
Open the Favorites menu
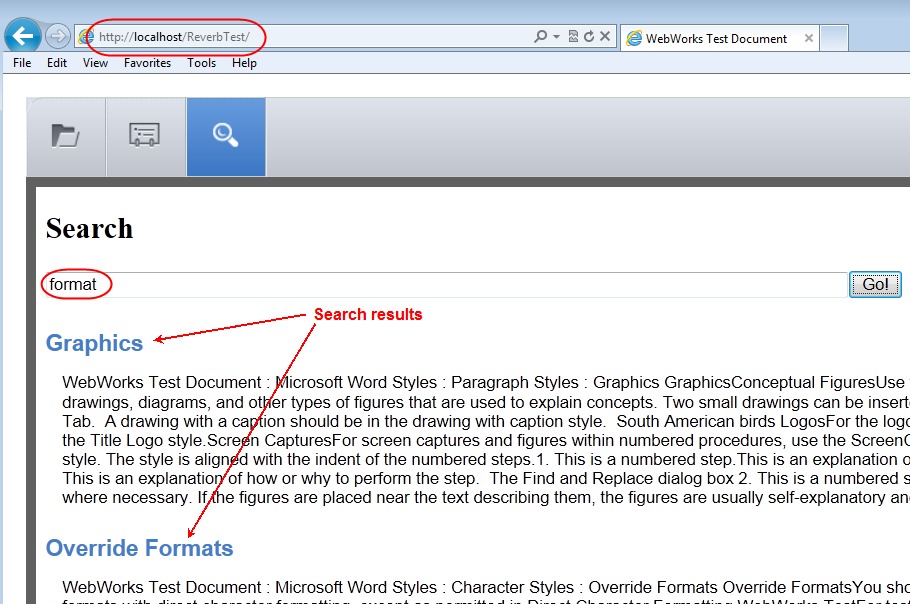coord(147,63)
